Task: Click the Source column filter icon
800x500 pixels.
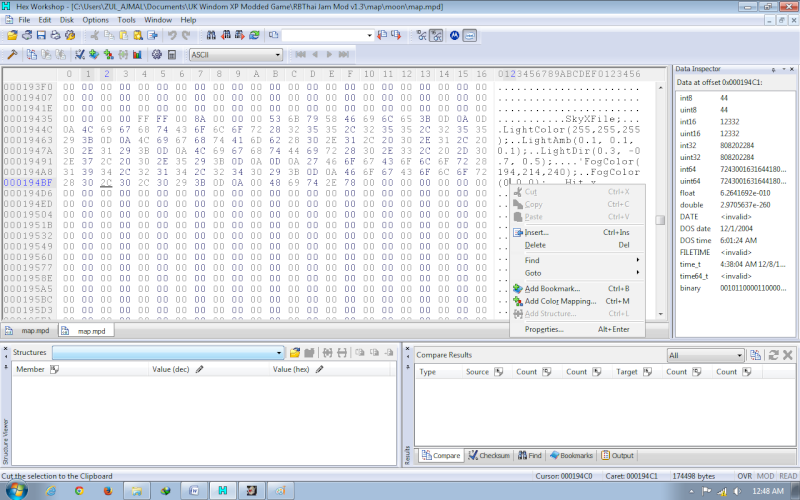Action: (x=498, y=372)
